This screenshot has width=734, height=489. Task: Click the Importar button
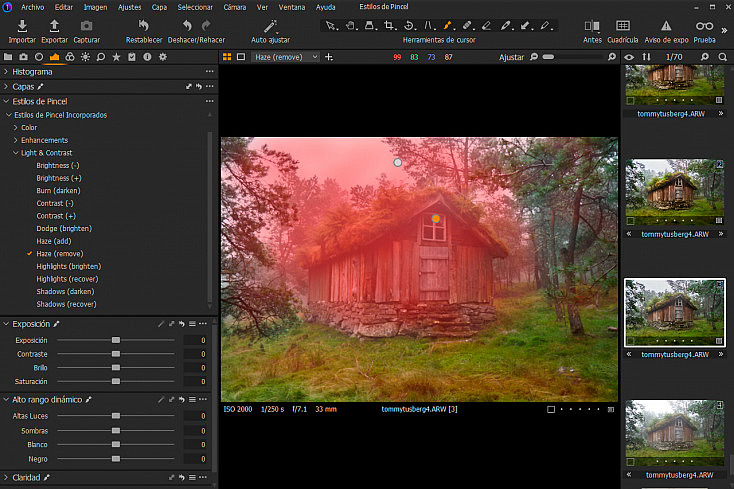click(22, 31)
